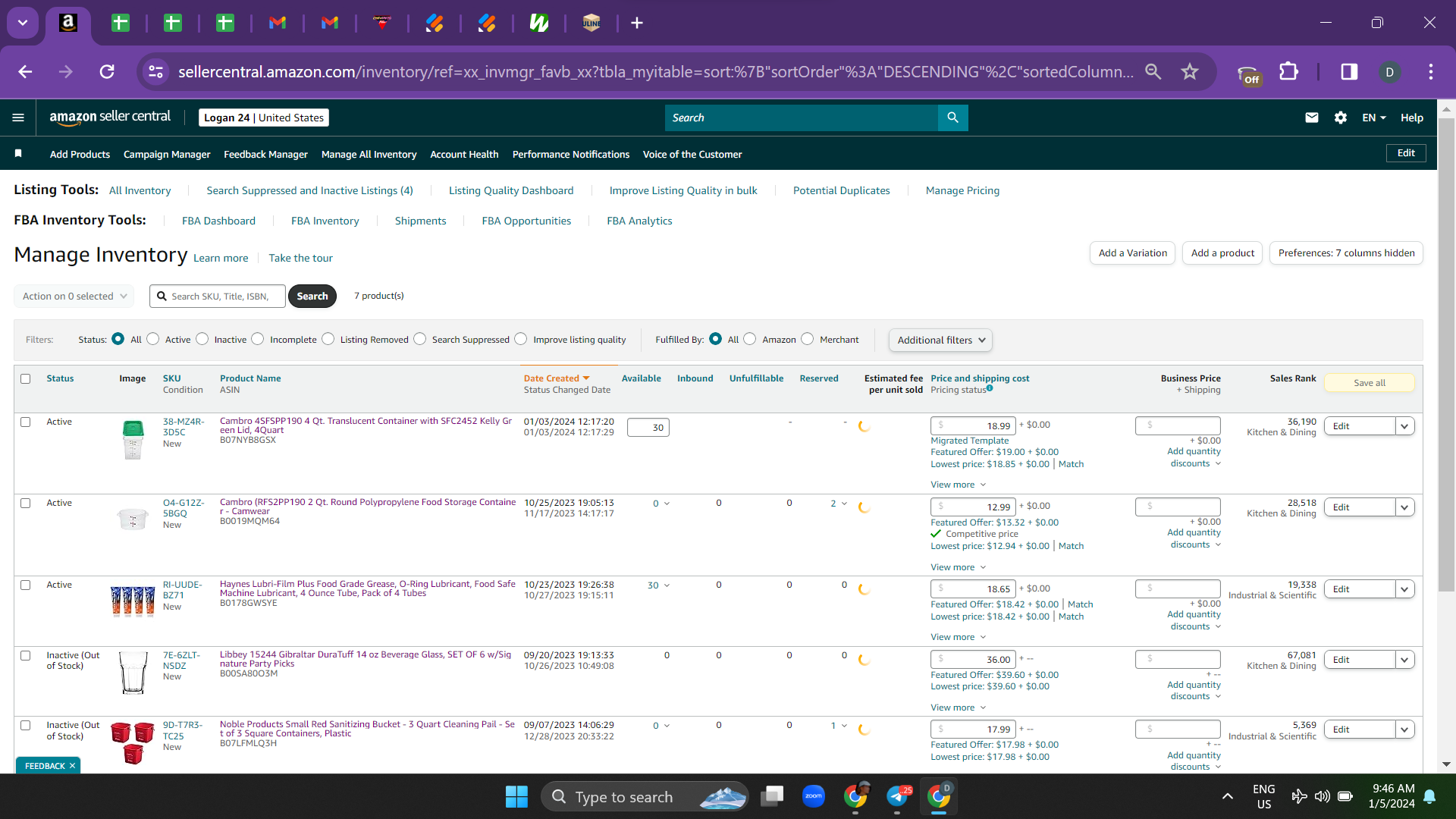The height and width of the screenshot is (819, 1456).
Task: Tick checkbox for SKU O4-G12Z-5BGQ row
Action: click(26, 503)
